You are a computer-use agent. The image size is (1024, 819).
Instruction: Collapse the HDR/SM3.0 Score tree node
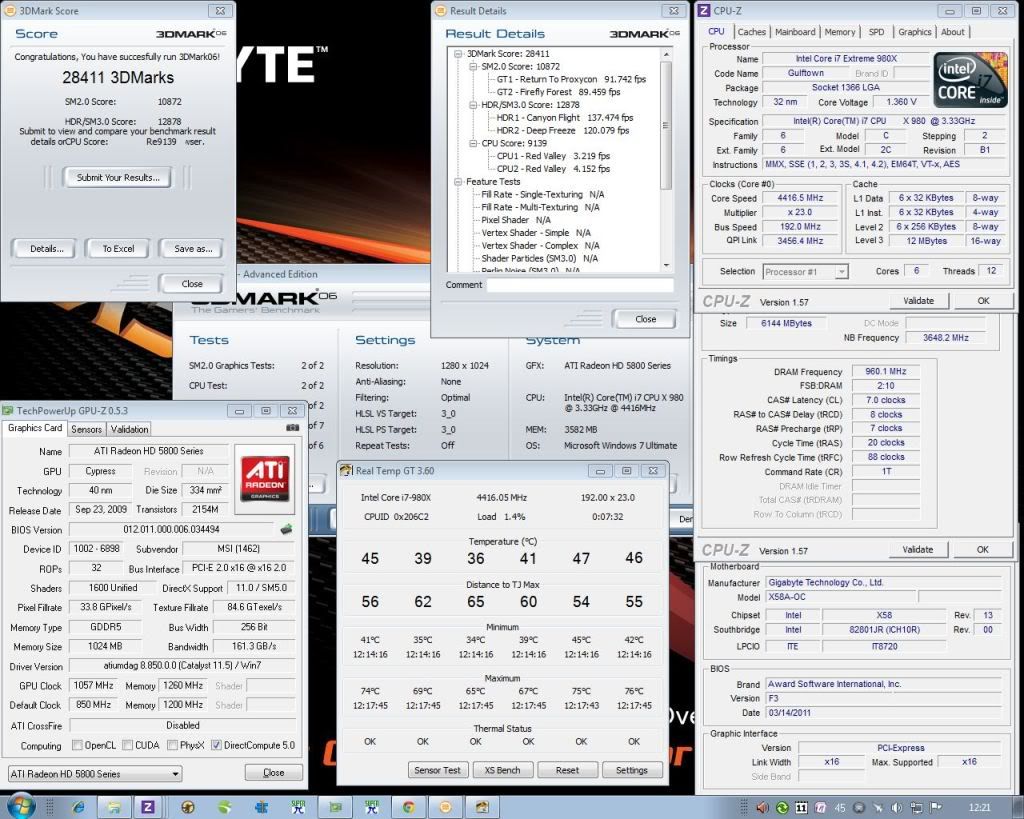click(x=473, y=104)
